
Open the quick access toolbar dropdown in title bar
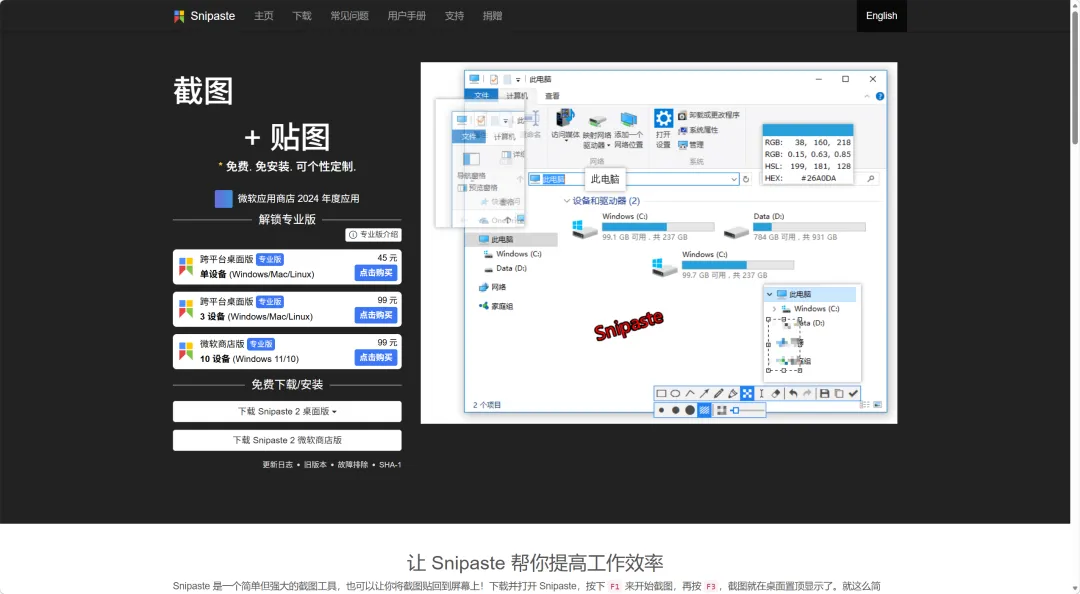pyautogui.click(x=518, y=80)
